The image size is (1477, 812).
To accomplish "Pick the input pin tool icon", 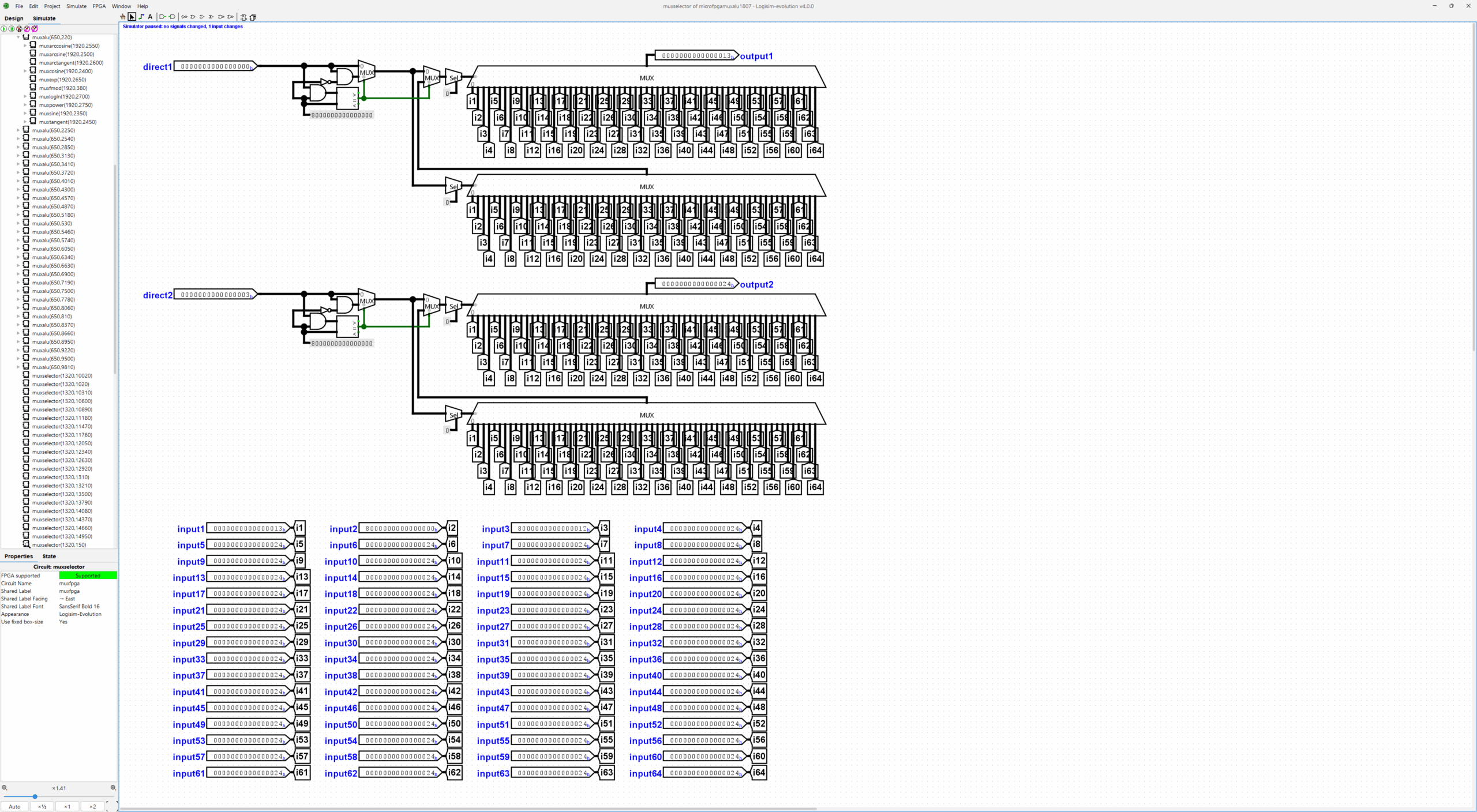I will point(163,17).
